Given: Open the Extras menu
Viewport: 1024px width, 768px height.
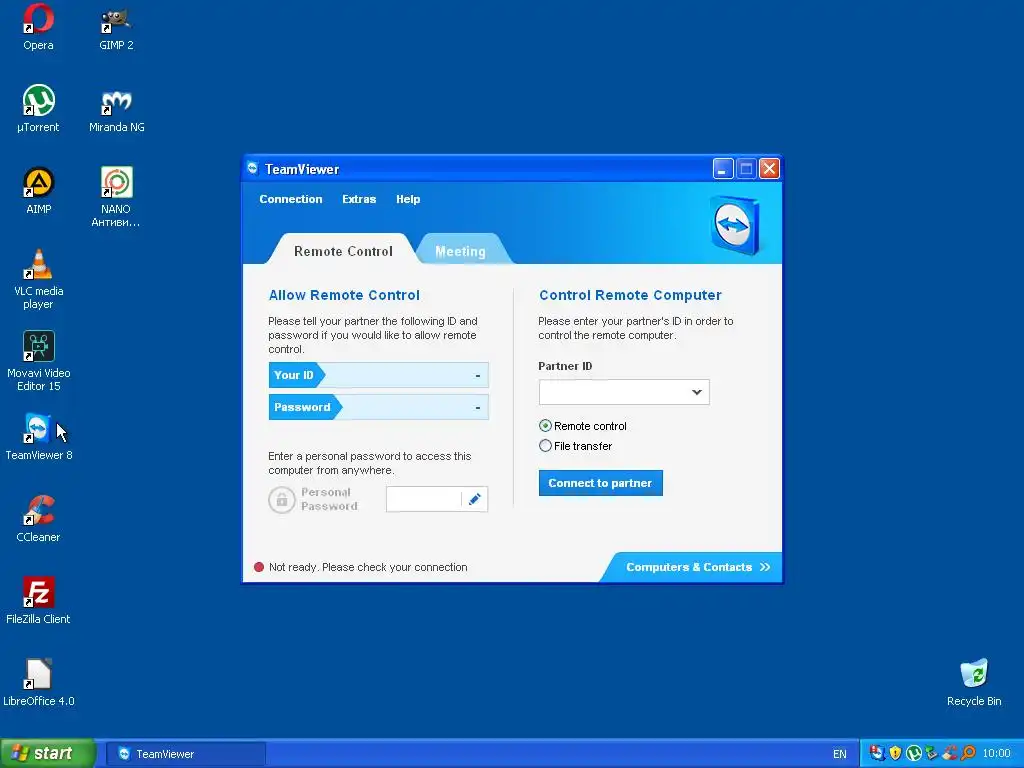Looking at the screenshot, I should pos(359,199).
